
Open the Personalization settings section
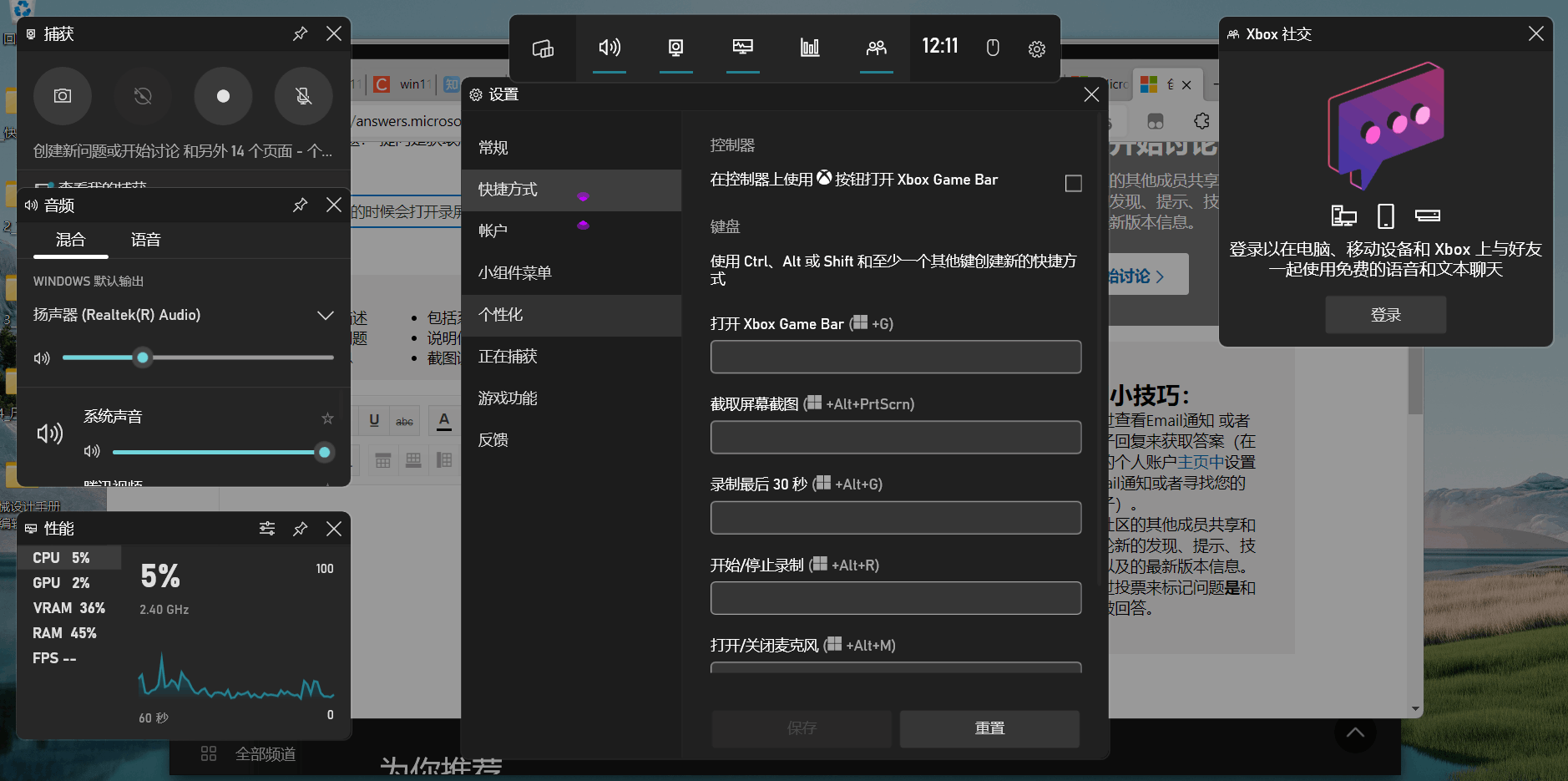click(571, 315)
